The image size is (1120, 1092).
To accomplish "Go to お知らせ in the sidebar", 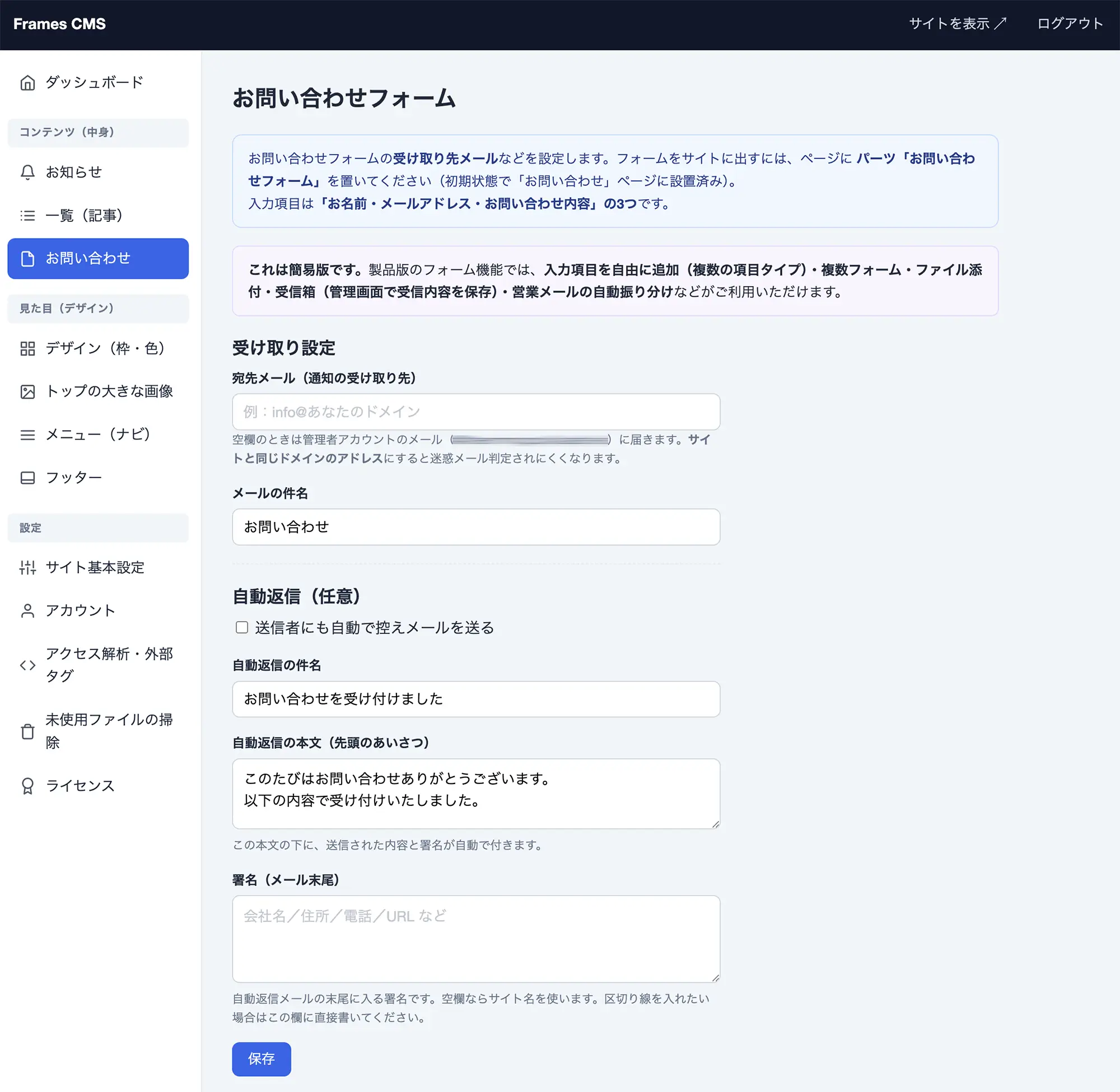I will 98,172.
